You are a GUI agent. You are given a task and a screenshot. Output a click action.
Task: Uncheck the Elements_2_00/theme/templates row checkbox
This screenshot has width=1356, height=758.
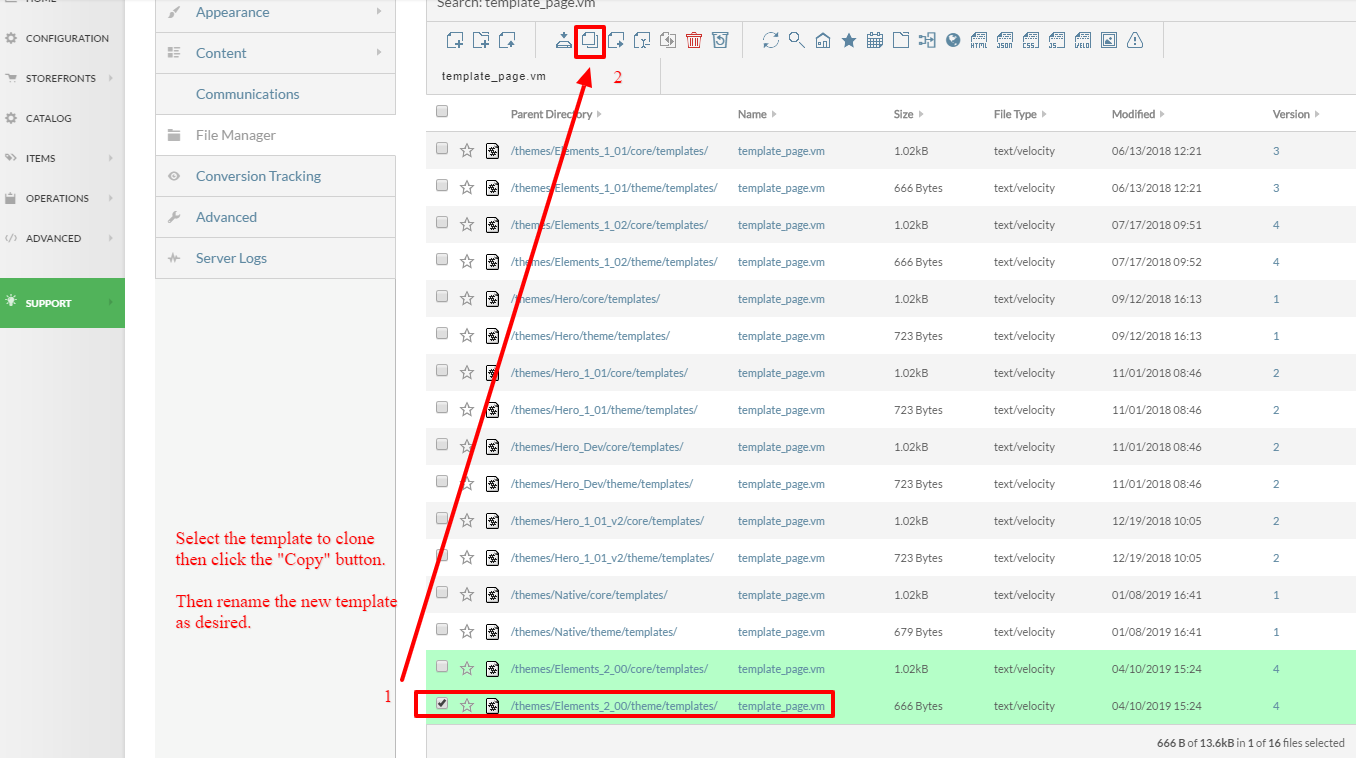point(442,704)
